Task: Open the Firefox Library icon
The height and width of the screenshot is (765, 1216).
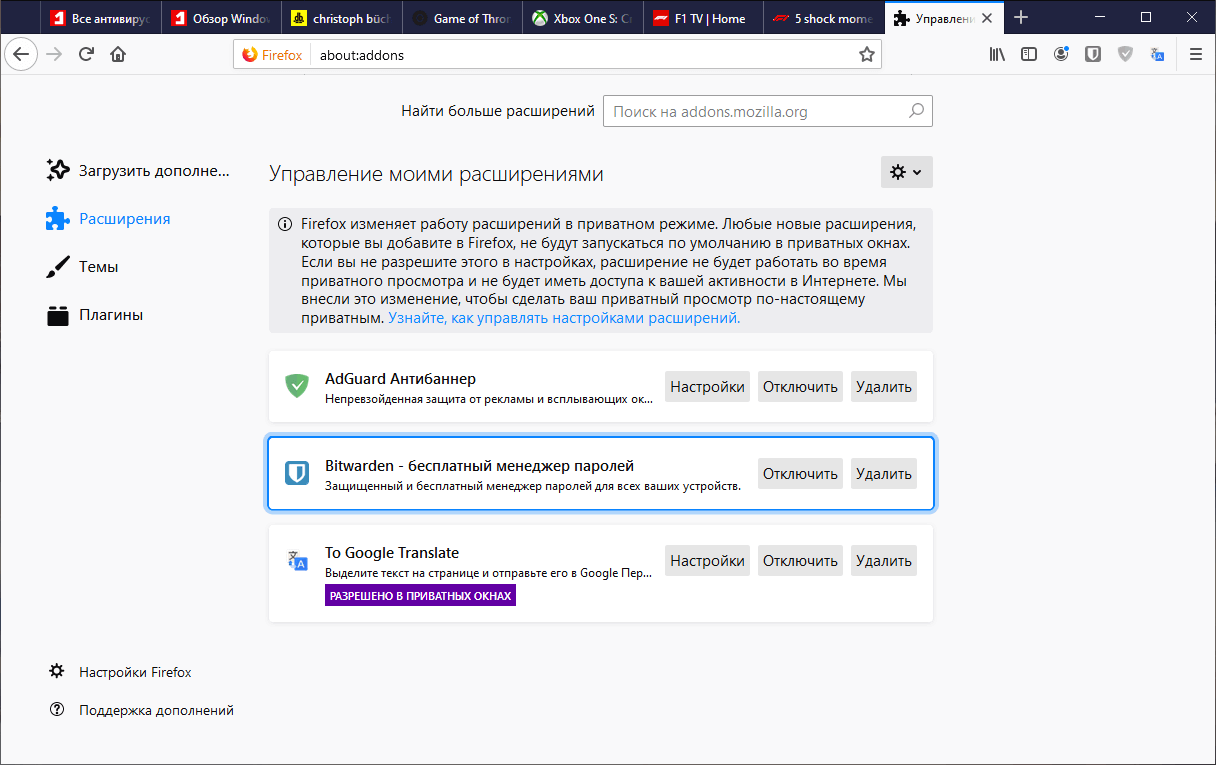Action: (x=996, y=54)
